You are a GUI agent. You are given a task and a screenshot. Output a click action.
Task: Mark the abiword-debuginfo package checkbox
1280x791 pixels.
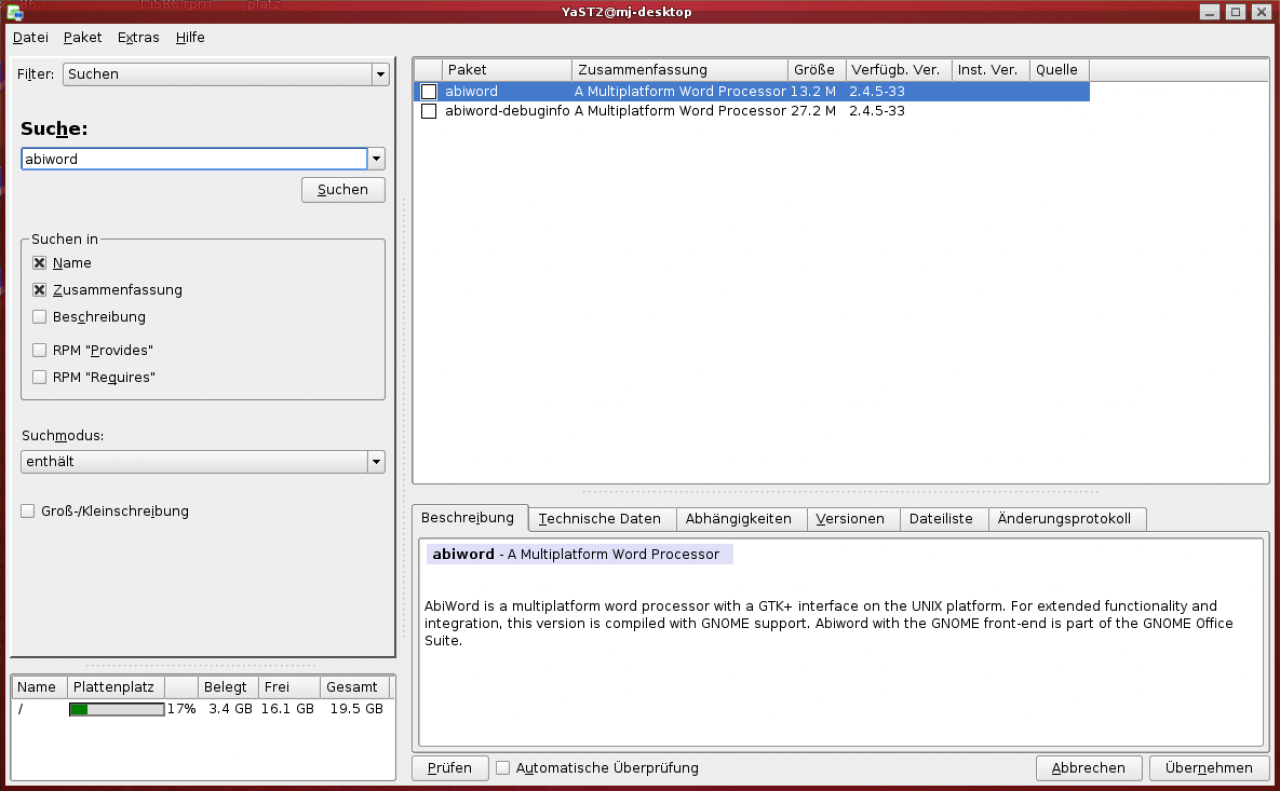pyautogui.click(x=429, y=111)
